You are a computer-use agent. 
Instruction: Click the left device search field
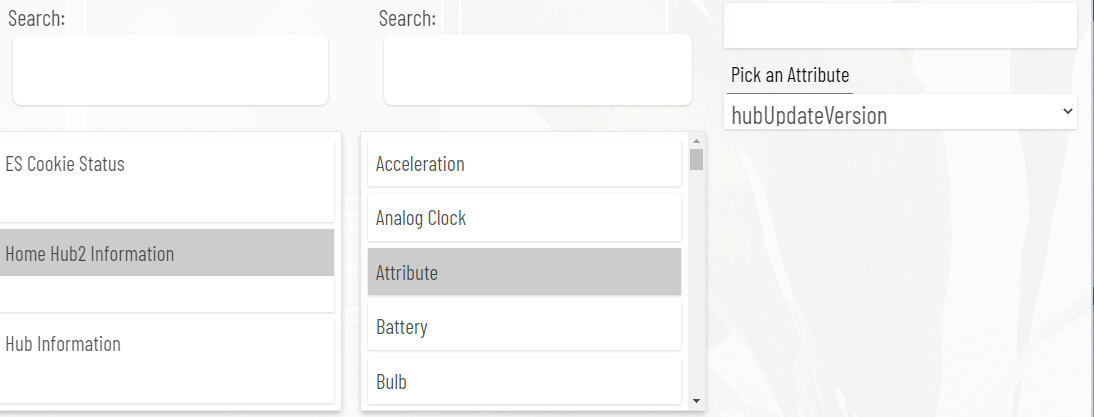click(x=170, y=69)
